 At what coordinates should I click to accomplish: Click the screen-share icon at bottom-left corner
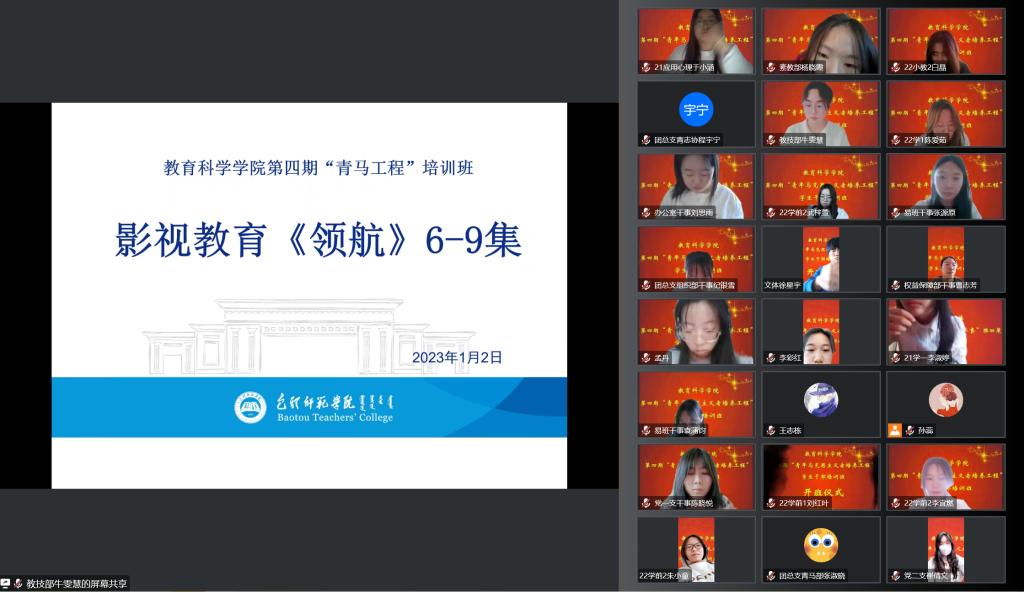pos(7,583)
